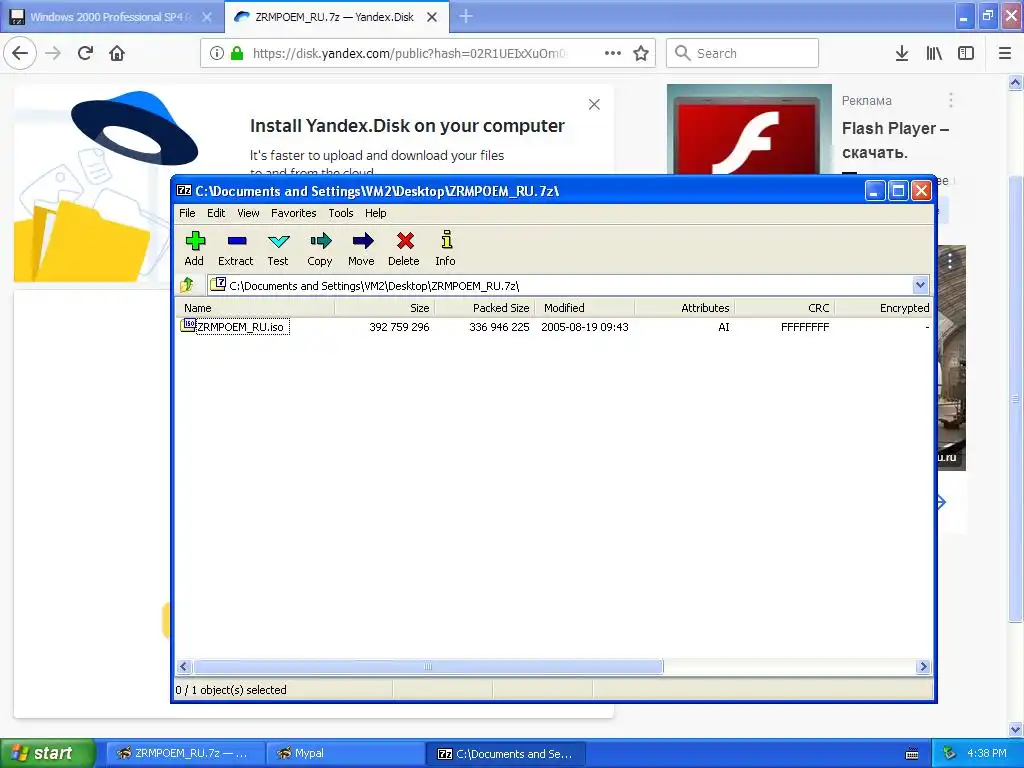1024x768 pixels.
Task: Open browser Downloads panel
Action: point(902,53)
